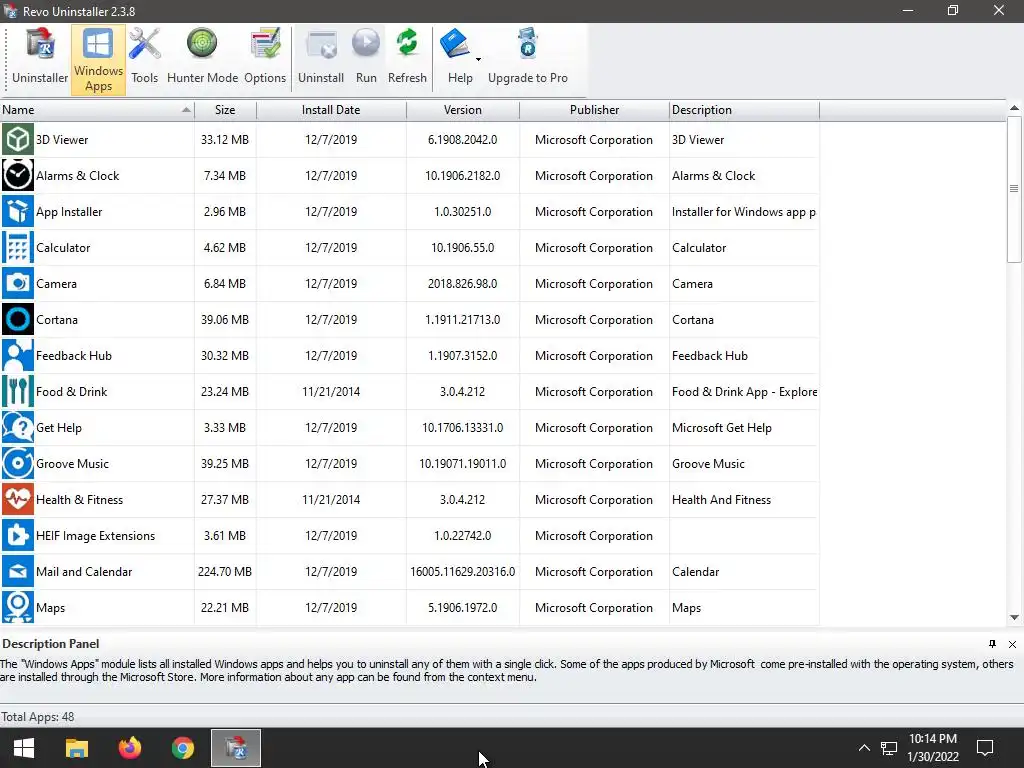The height and width of the screenshot is (768, 1024).
Task: Click the Run toolbar button
Action: [366, 59]
